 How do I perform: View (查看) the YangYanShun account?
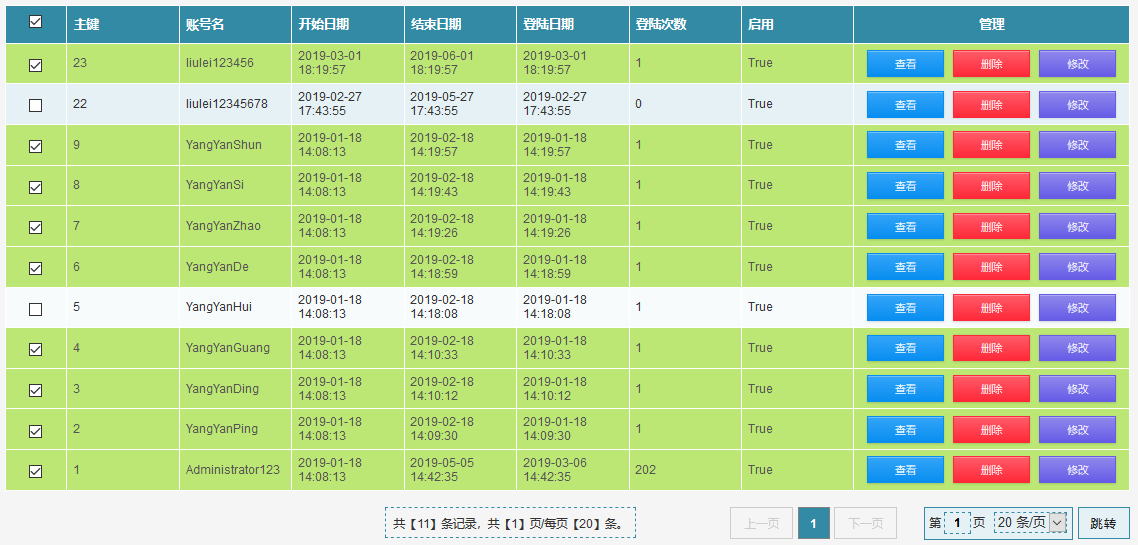[905, 145]
